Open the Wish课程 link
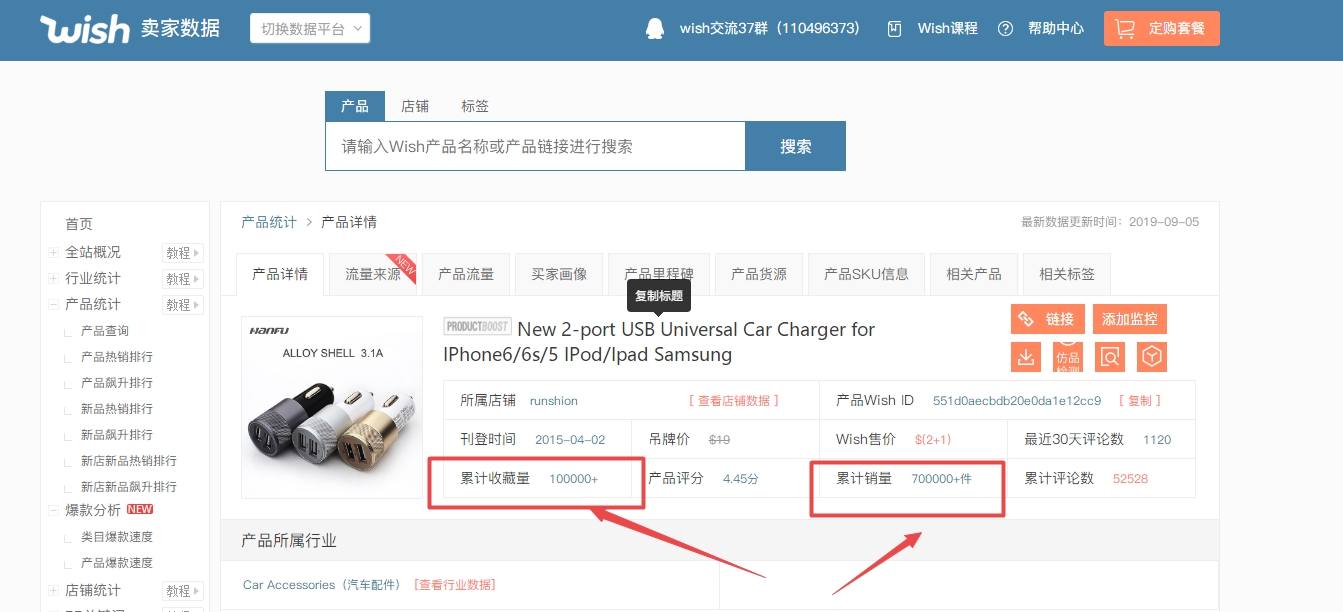1343x612 pixels. coord(948,28)
